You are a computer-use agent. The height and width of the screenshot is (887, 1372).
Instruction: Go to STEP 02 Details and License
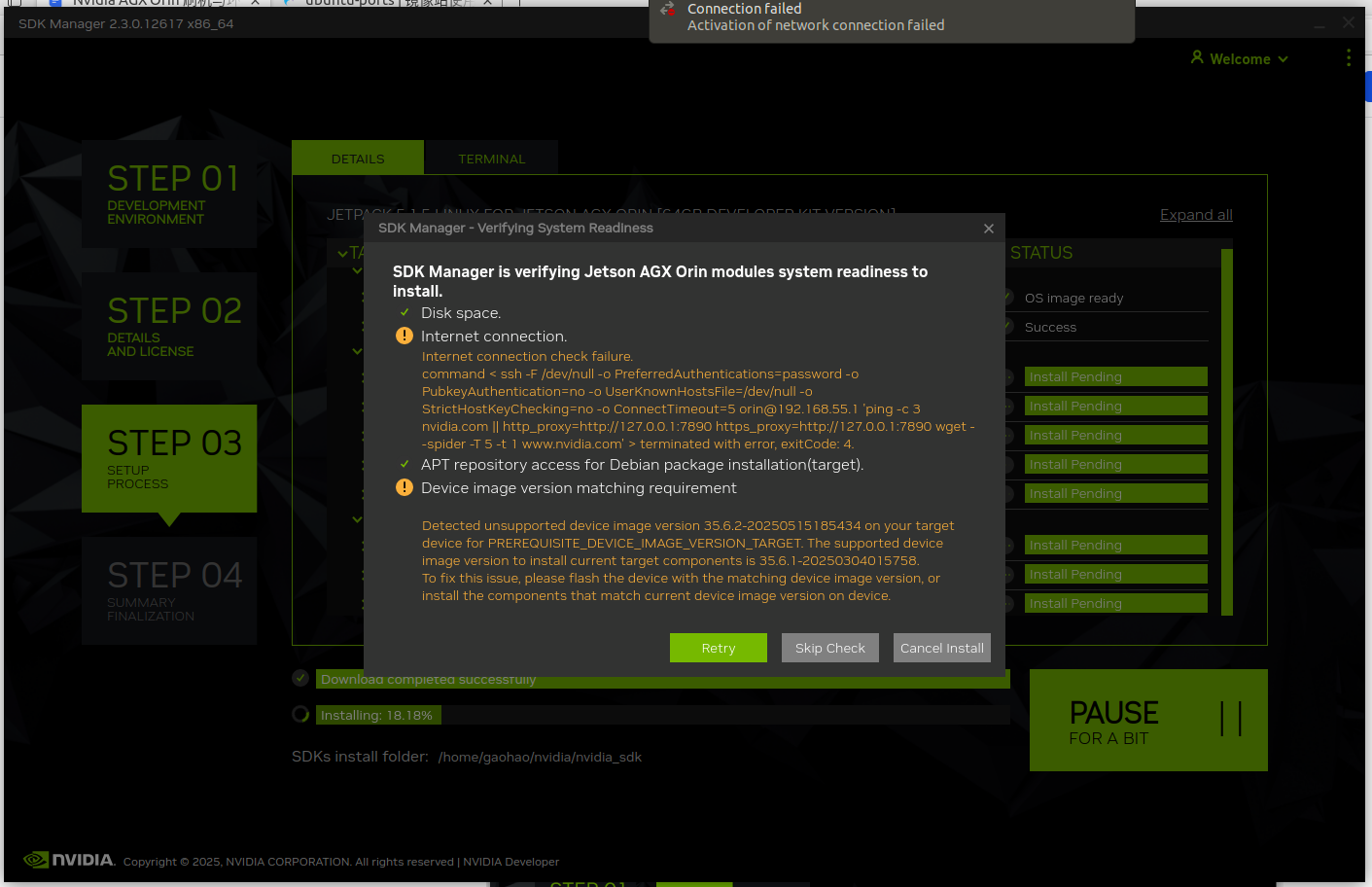pyautogui.click(x=169, y=326)
